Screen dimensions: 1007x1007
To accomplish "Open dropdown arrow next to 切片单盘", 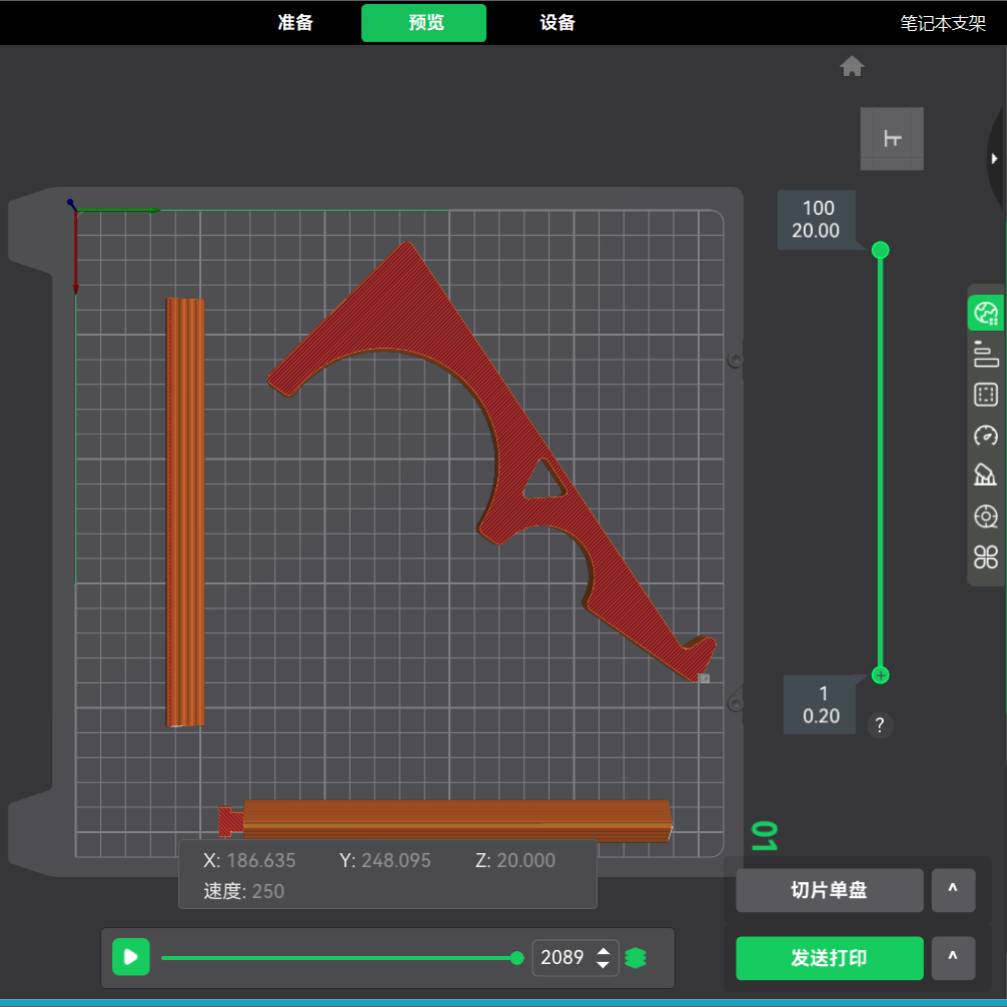I will tap(953, 890).
